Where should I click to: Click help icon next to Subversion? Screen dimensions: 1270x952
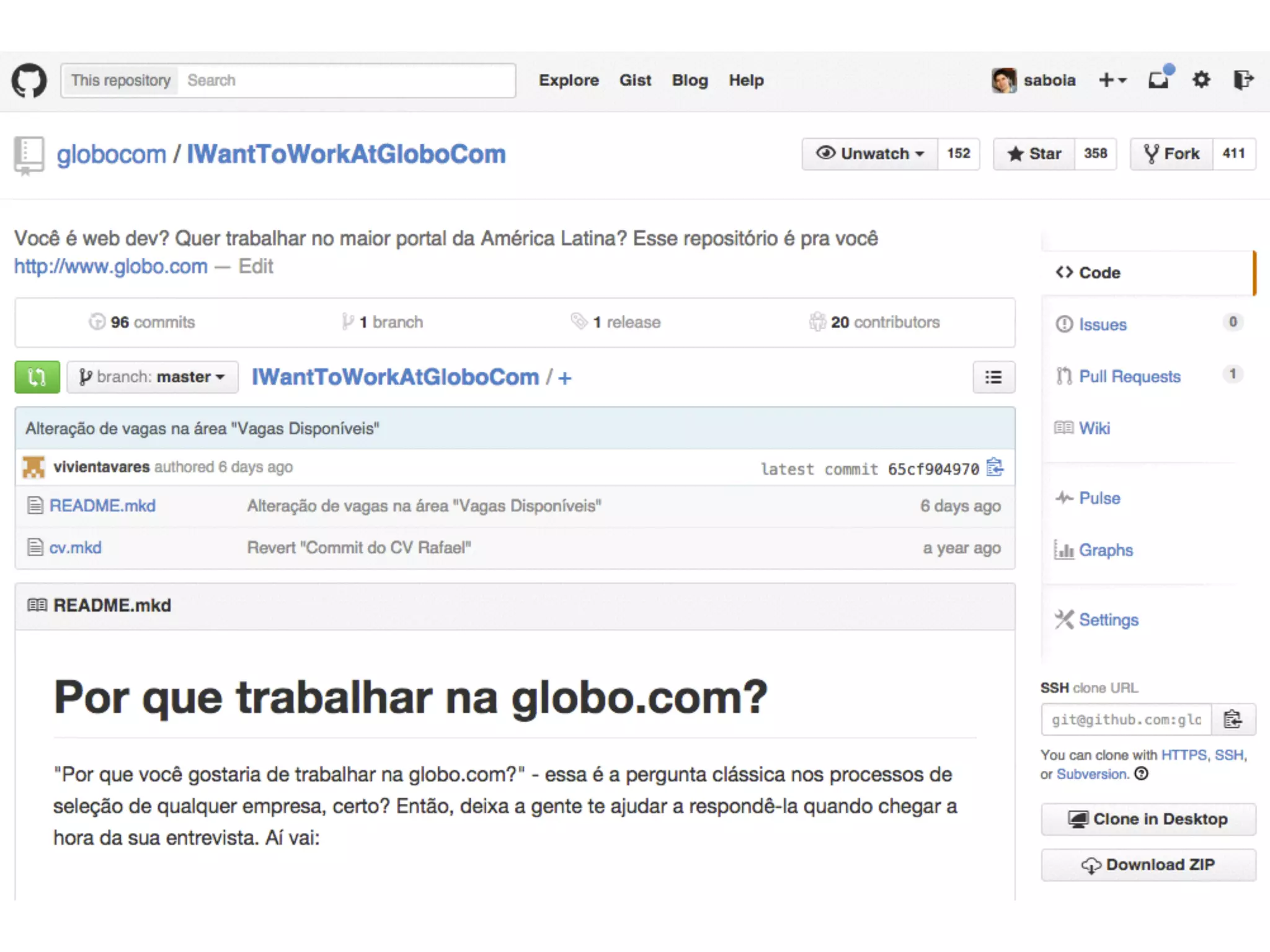[1142, 773]
